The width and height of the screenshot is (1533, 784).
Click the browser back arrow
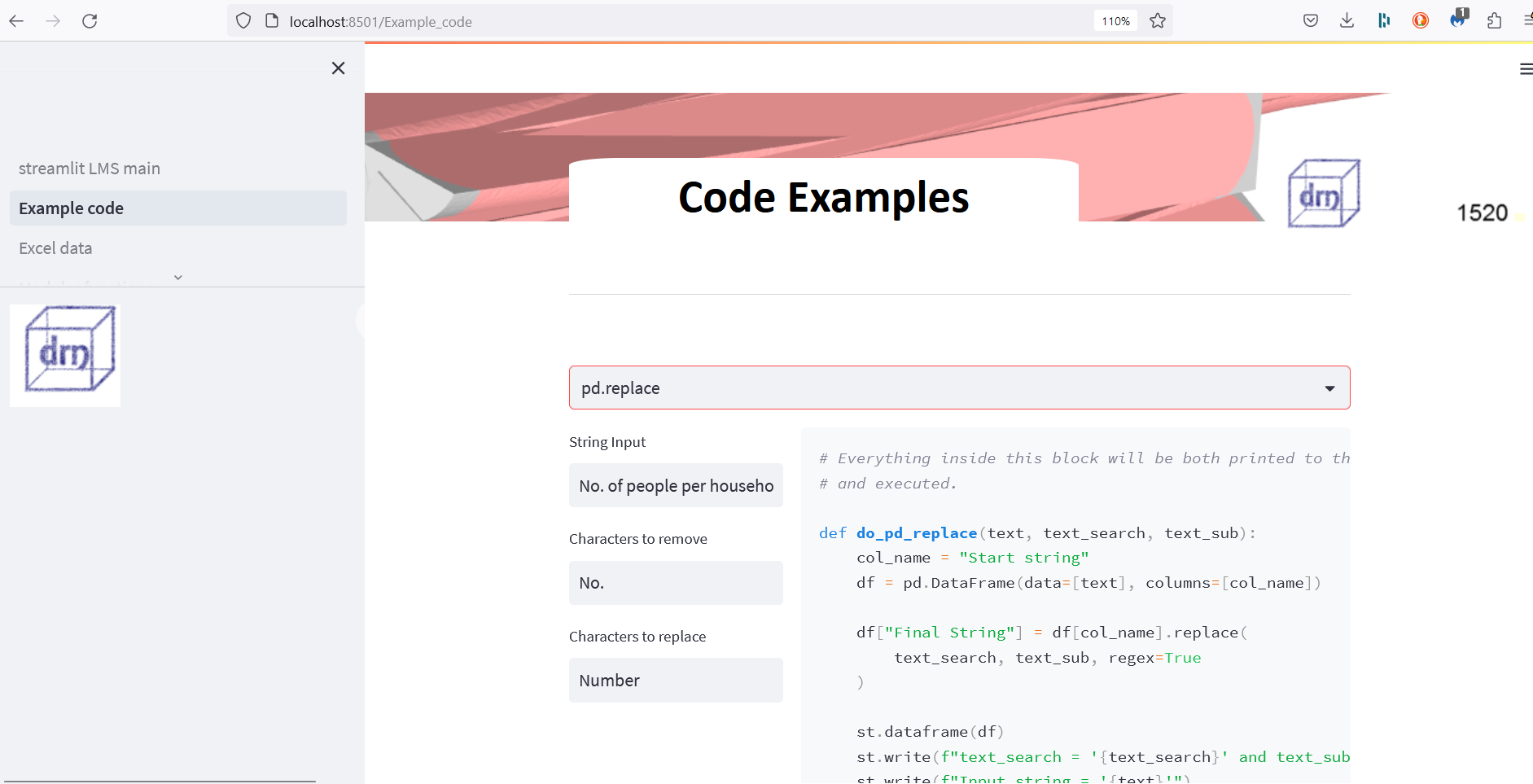(16, 21)
